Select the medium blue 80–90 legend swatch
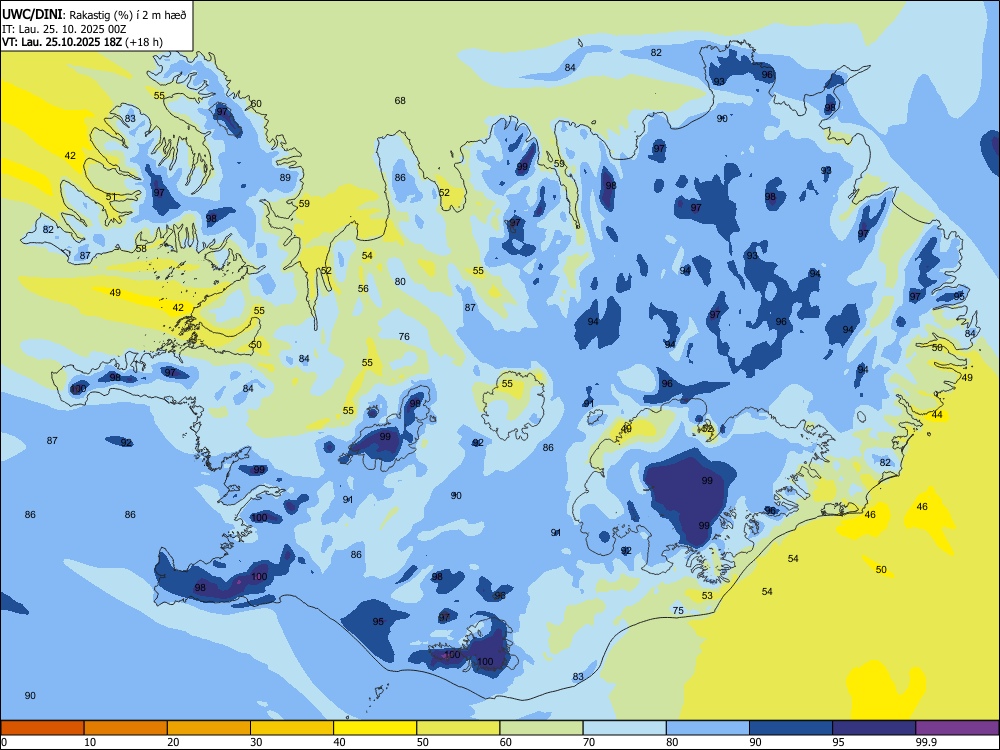 (x=708, y=728)
